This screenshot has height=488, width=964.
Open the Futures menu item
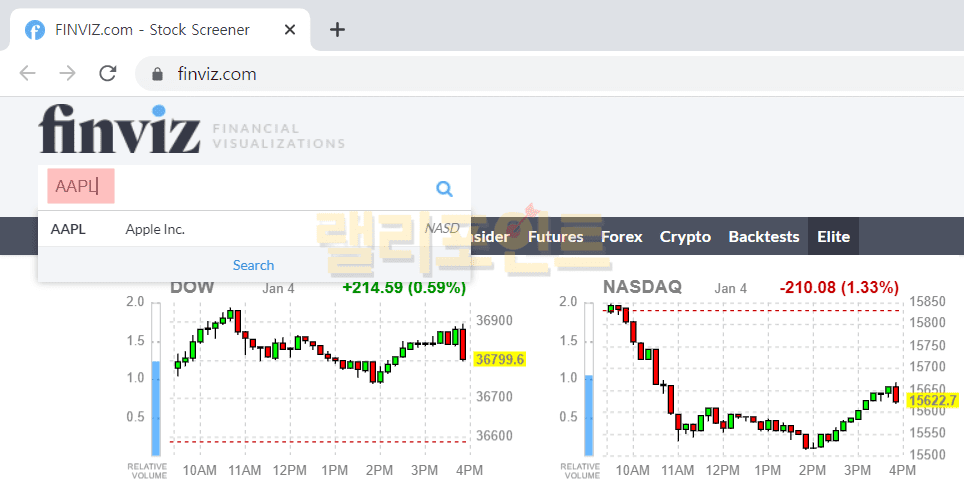(x=555, y=237)
